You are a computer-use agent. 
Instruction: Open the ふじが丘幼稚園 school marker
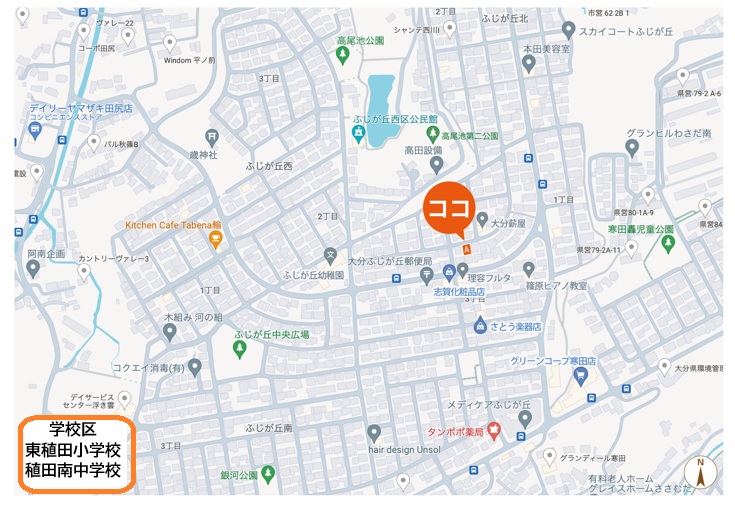coord(330,256)
